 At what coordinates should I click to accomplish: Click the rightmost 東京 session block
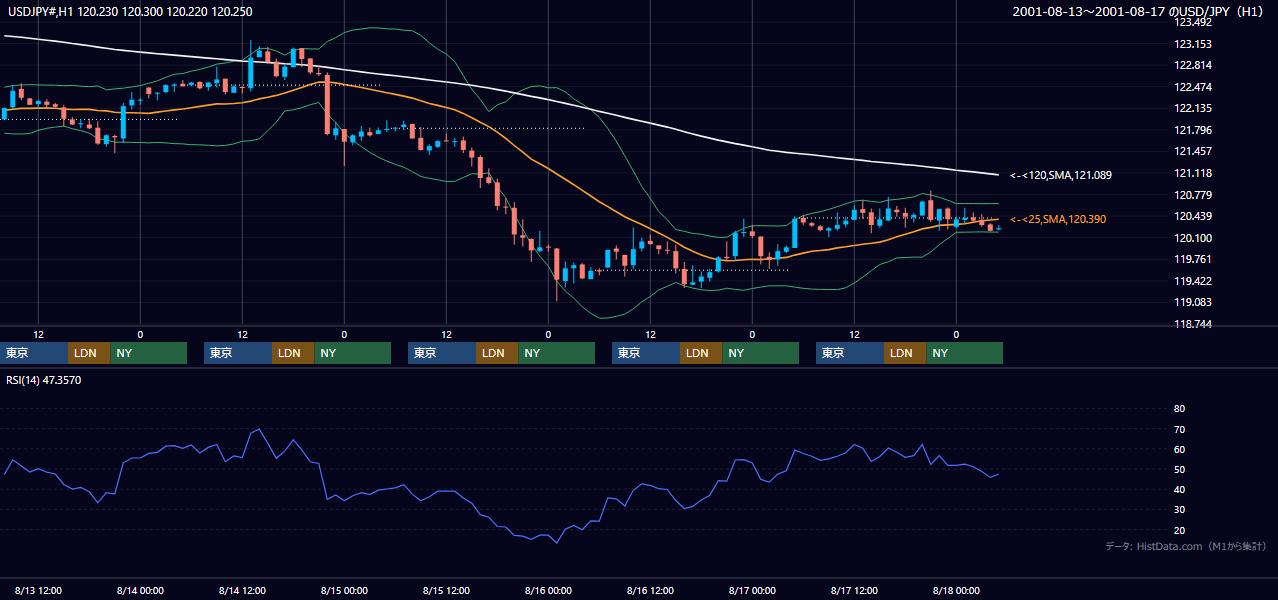click(850, 353)
